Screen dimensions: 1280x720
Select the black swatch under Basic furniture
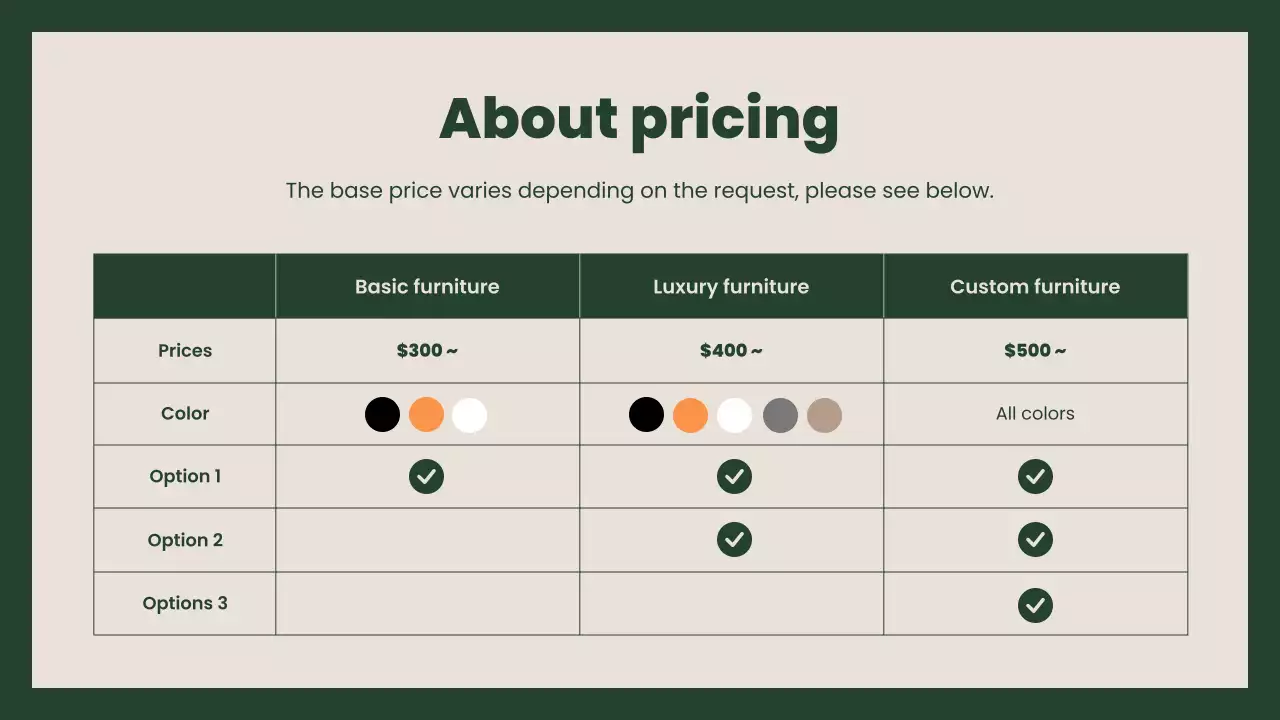coord(382,414)
